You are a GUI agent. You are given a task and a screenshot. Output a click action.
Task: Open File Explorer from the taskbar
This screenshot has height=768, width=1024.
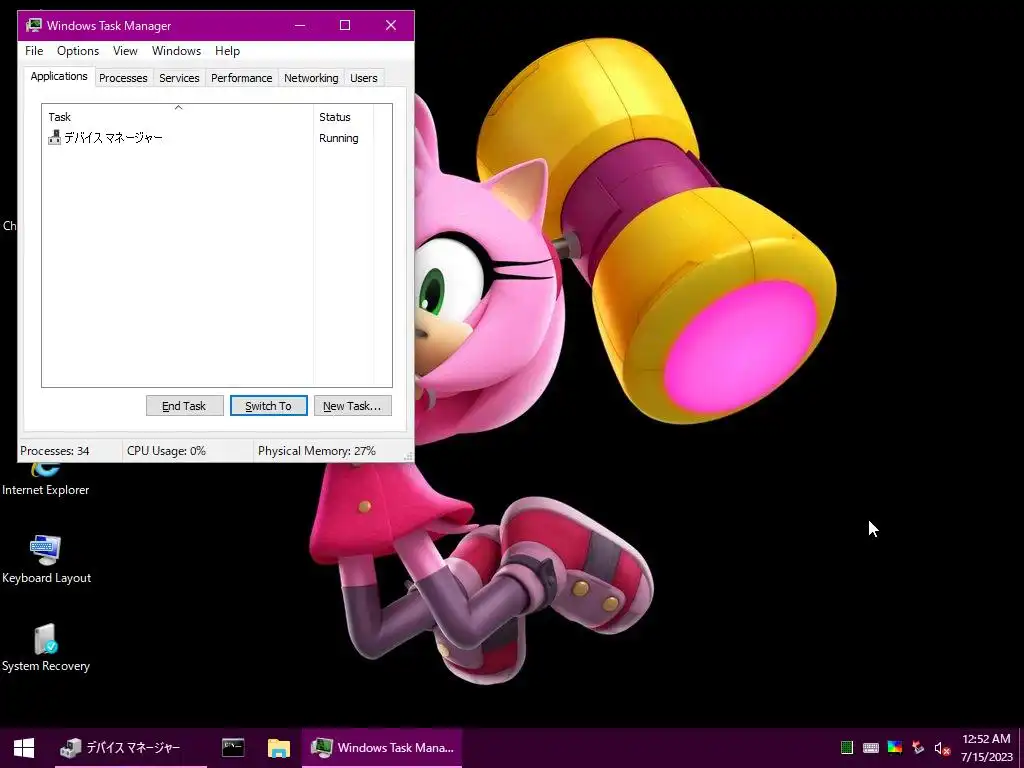coord(279,748)
